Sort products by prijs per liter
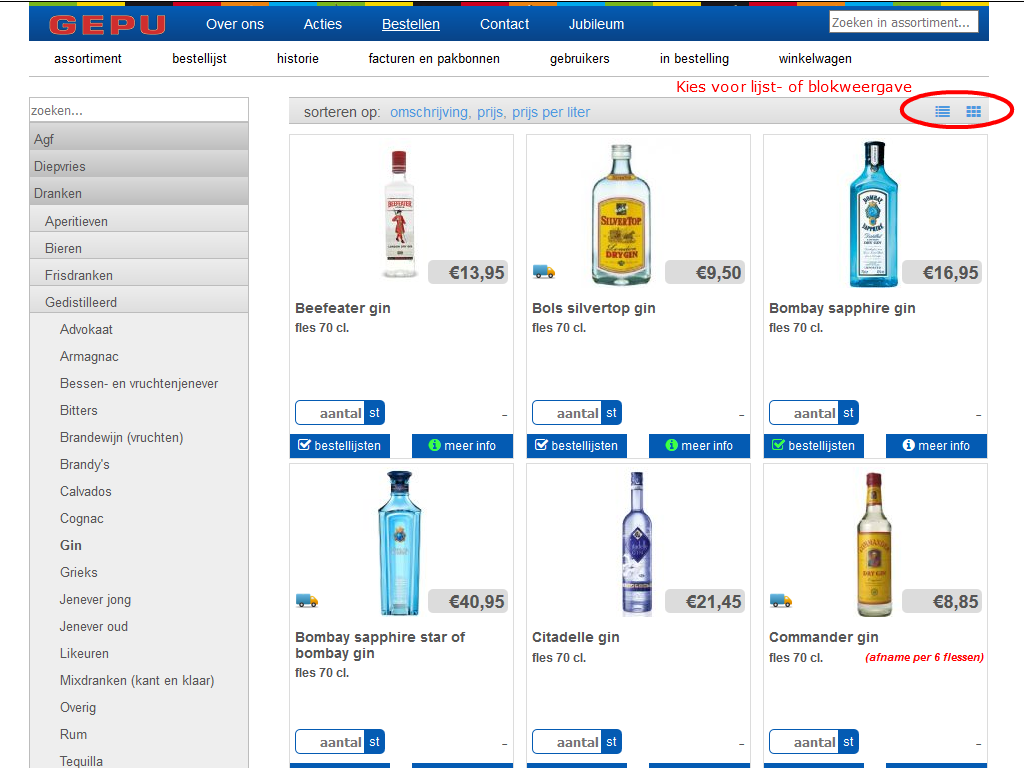The image size is (1024, 768). click(551, 112)
